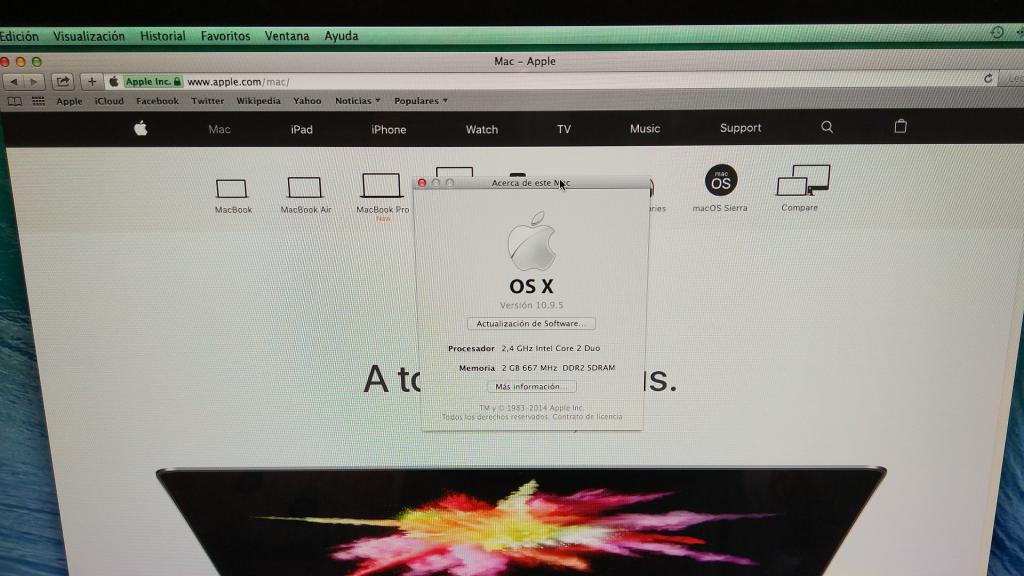This screenshot has height=576, width=1024.
Task: Go to Support section in site navigation
Action: (x=741, y=128)
